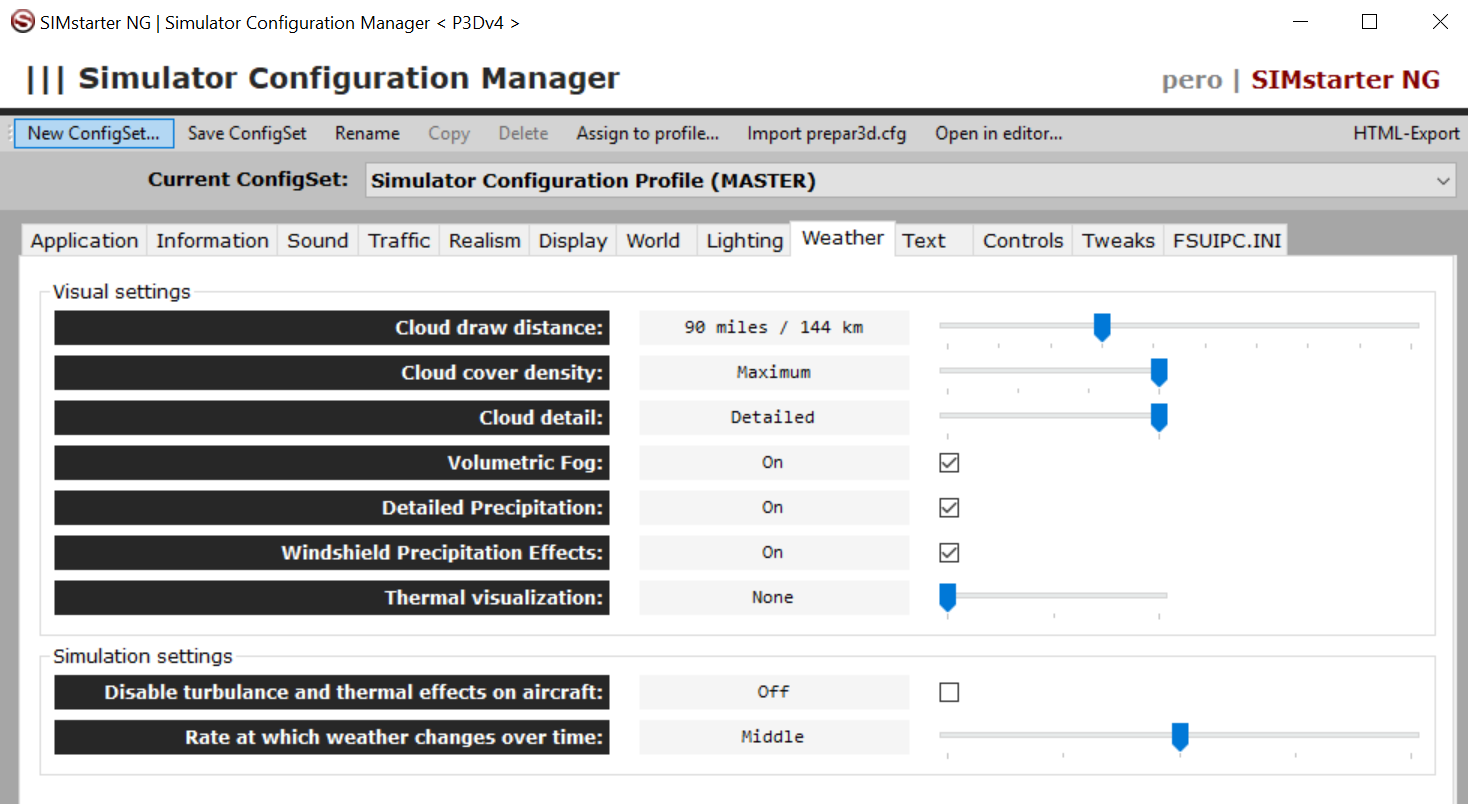Uncheck Detailed Precipitation checkbox
The image size is (1468, 804).
[x=949, y=507]
